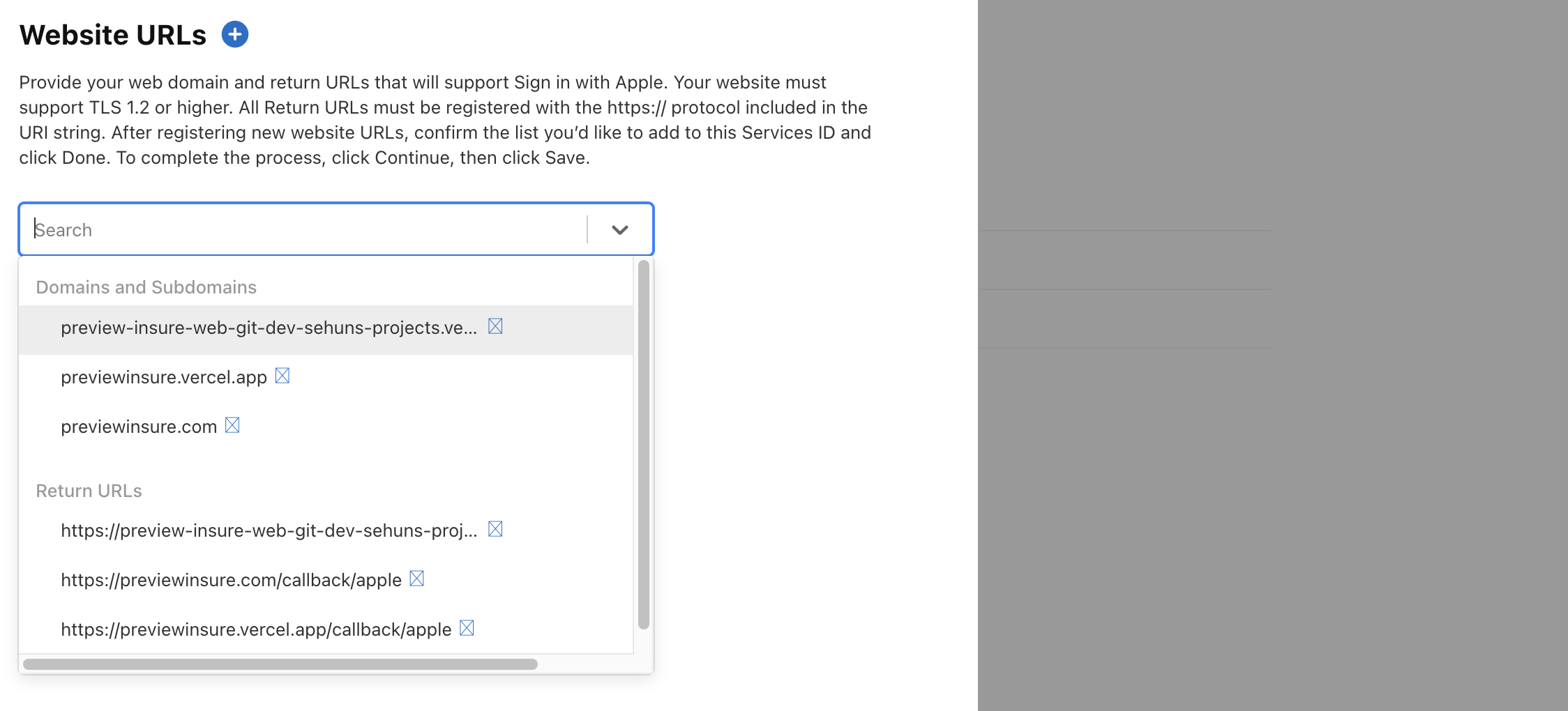
Task: Remove previewinsure.vercel.app/callback/apple return URL
Action: point(467,628)
